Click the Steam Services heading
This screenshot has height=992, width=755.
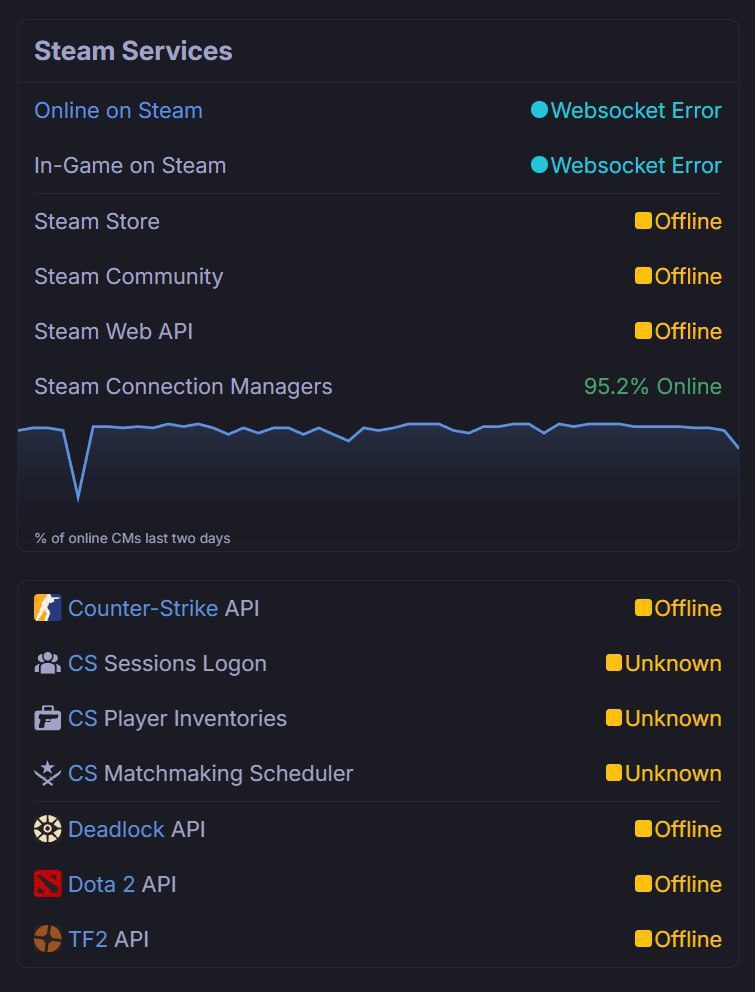pos(133,51)
